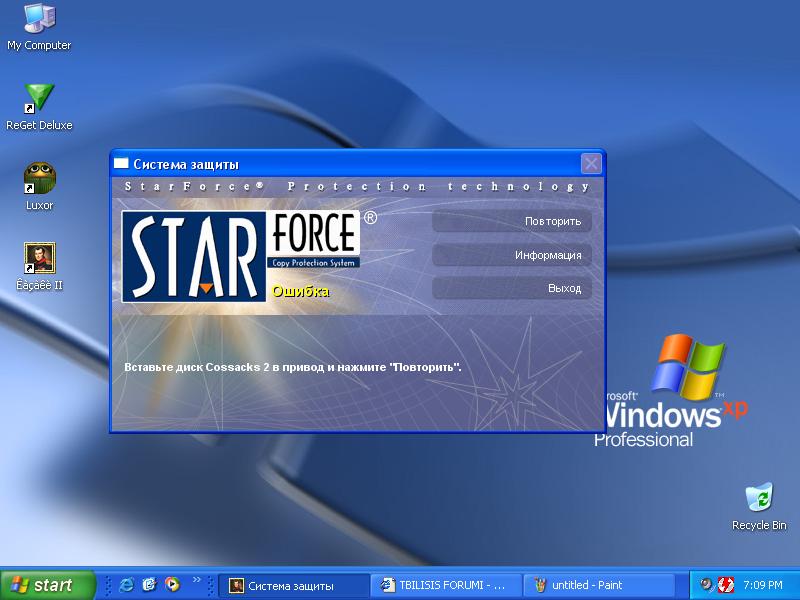Switch to TBILISIS FORUMI taskbar window
Viewport: 800px width, 600px height.
pos(447,585)
